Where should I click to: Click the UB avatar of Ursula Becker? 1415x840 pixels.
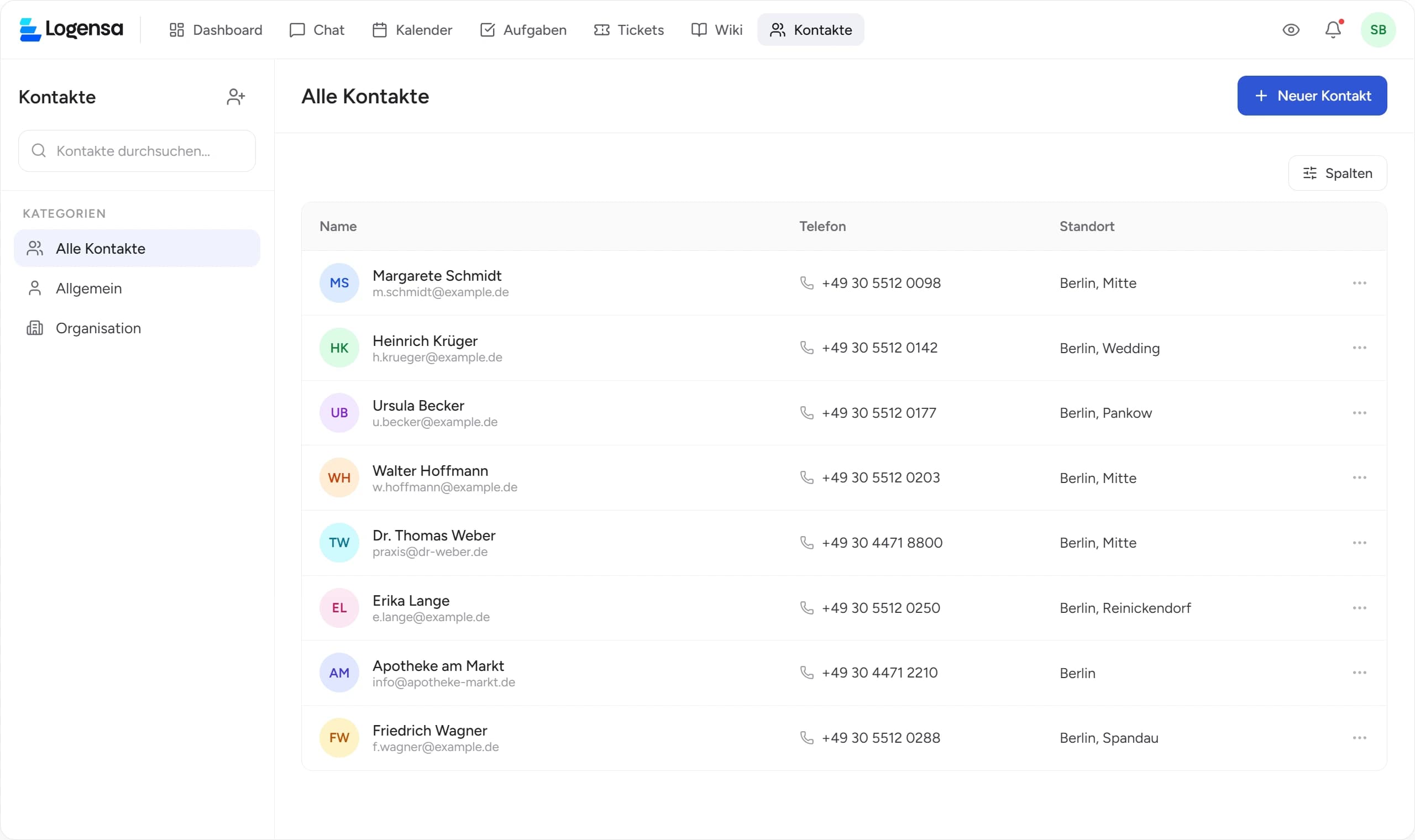pyautogui.click(x=339, y=413)
